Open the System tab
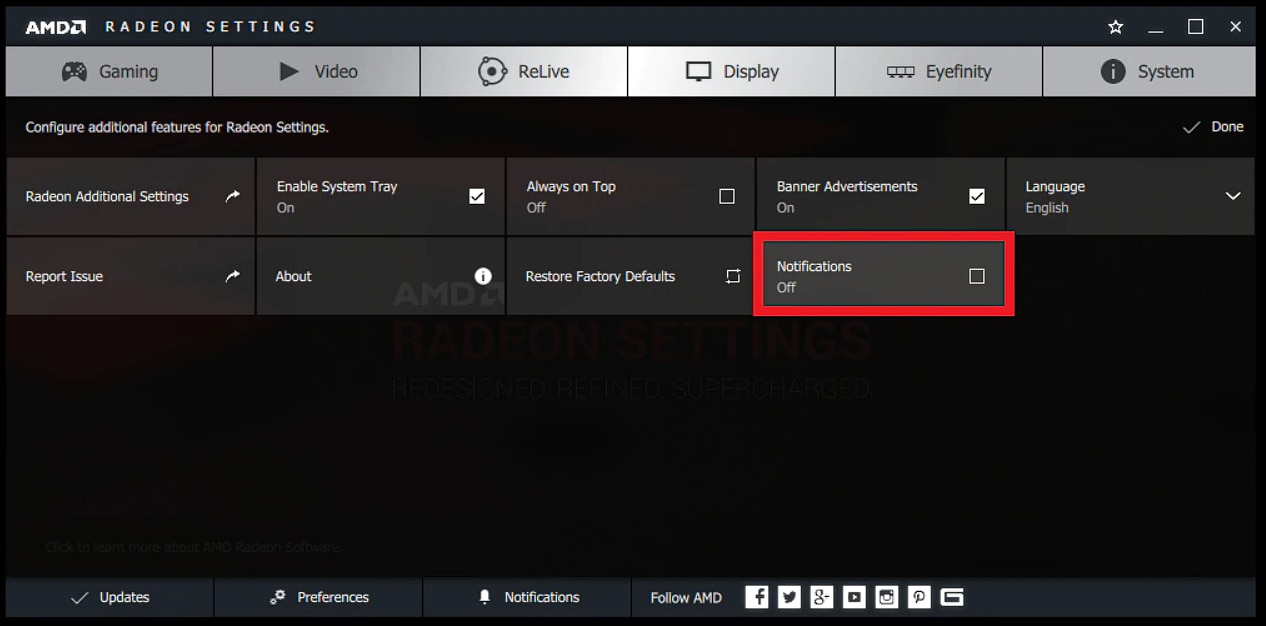The width and height of the screenshot is (1266, 626). pos(1148,71)
